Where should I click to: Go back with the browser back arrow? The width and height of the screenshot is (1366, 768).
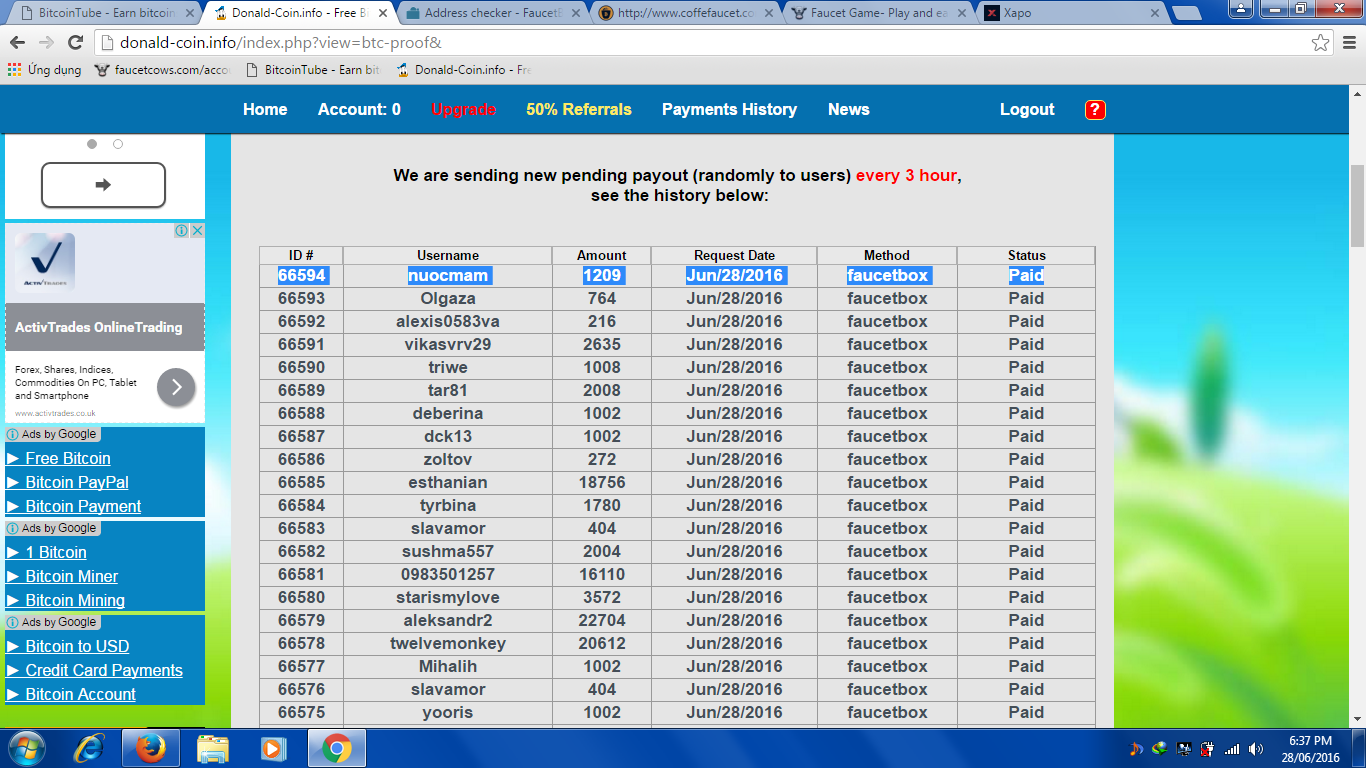tap(18, 43)
